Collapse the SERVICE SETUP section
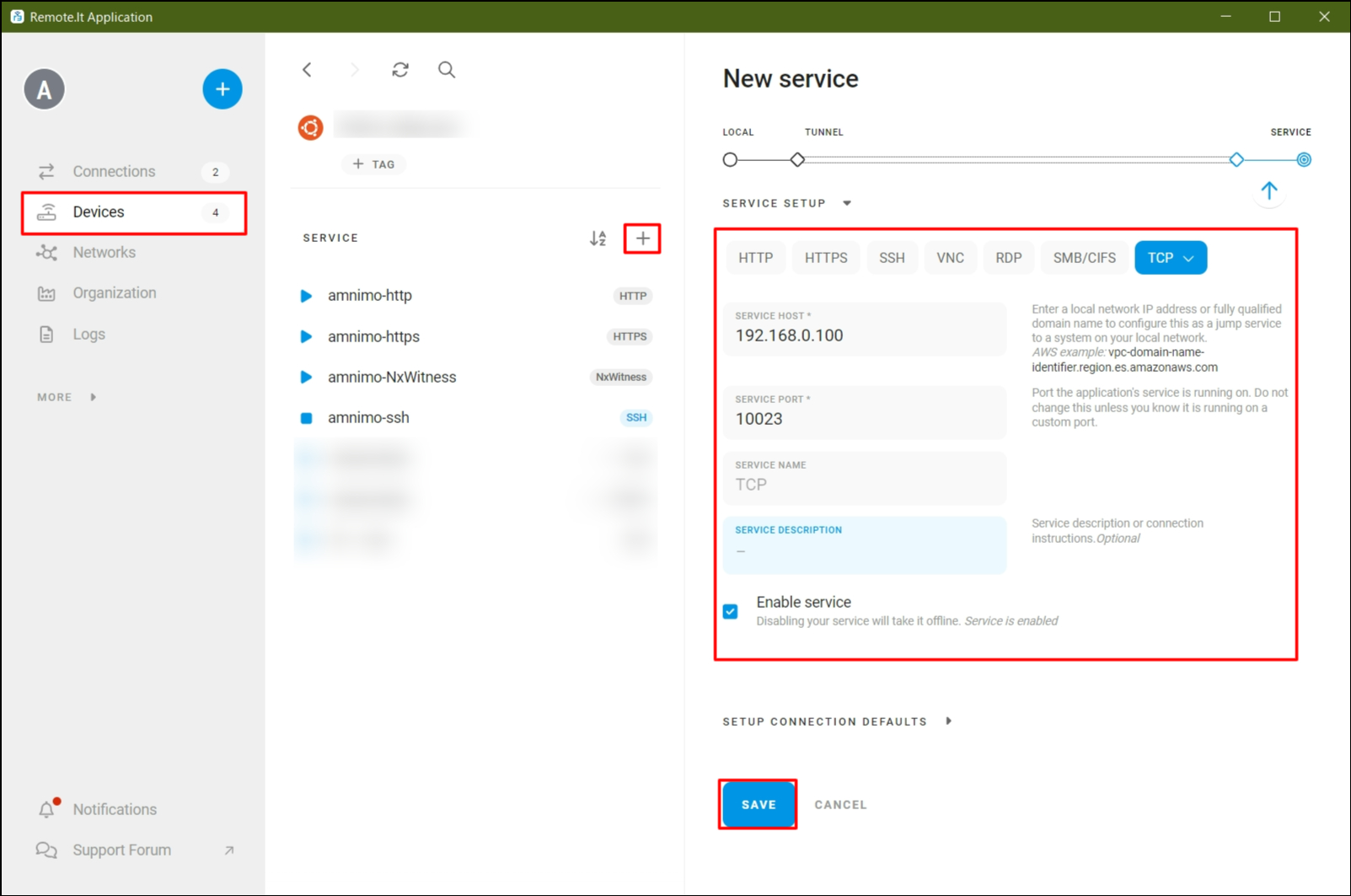Viewport: 1351px width, 896px height. tap(787, 203)
